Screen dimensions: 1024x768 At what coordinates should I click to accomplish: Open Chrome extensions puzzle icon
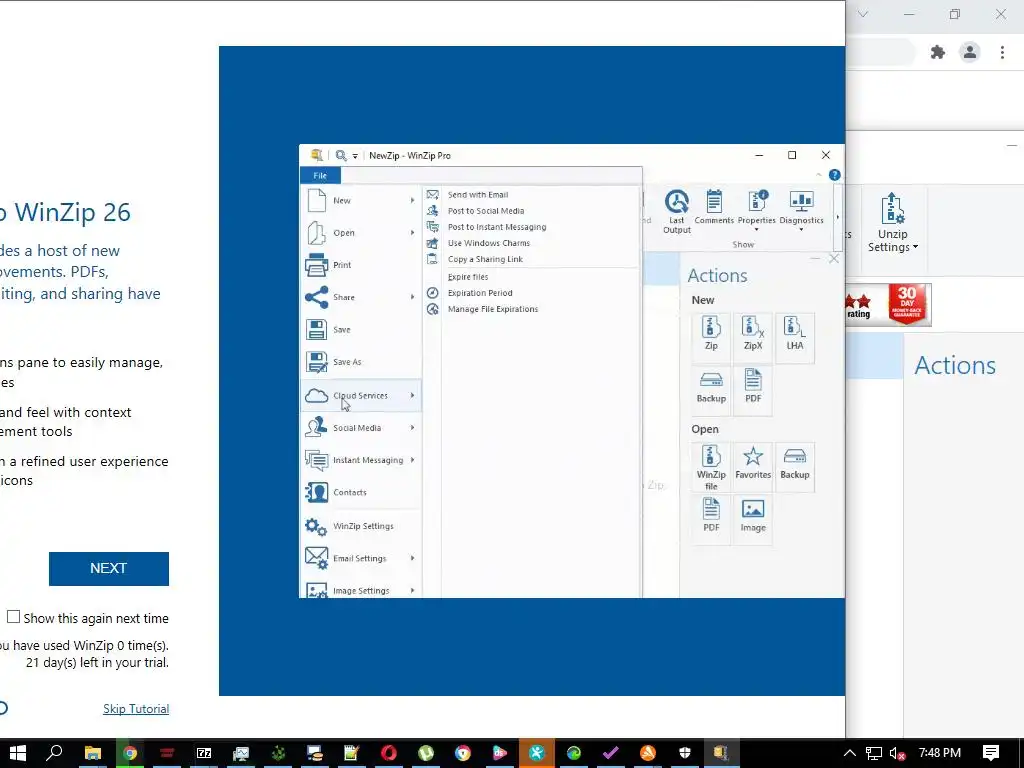pyautogui.click(x=938, y=52)
